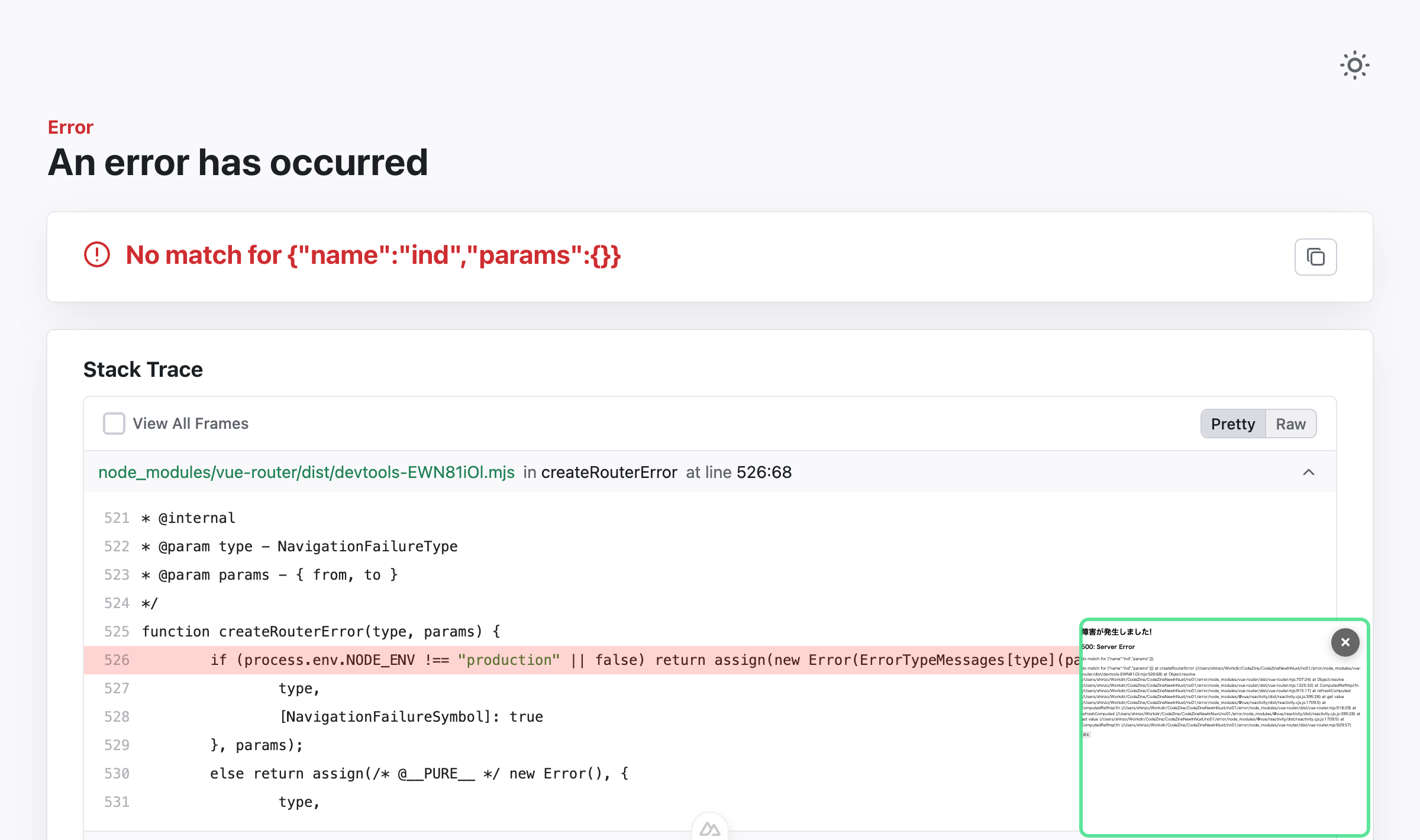Open the devtools-EWN81iOl.mjs file path link

click(306, 472)
